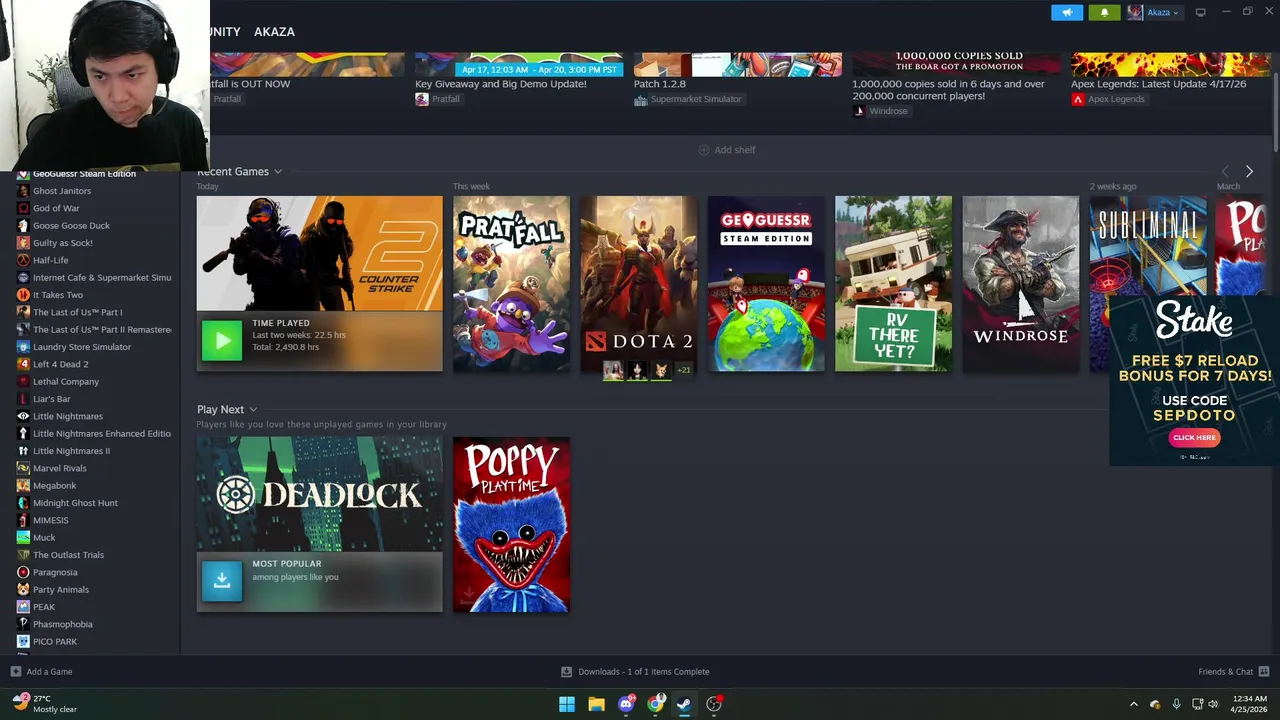1280x720 pixels.
Task: Select Half-Life in the library list
Action: [x=51, y=260]
